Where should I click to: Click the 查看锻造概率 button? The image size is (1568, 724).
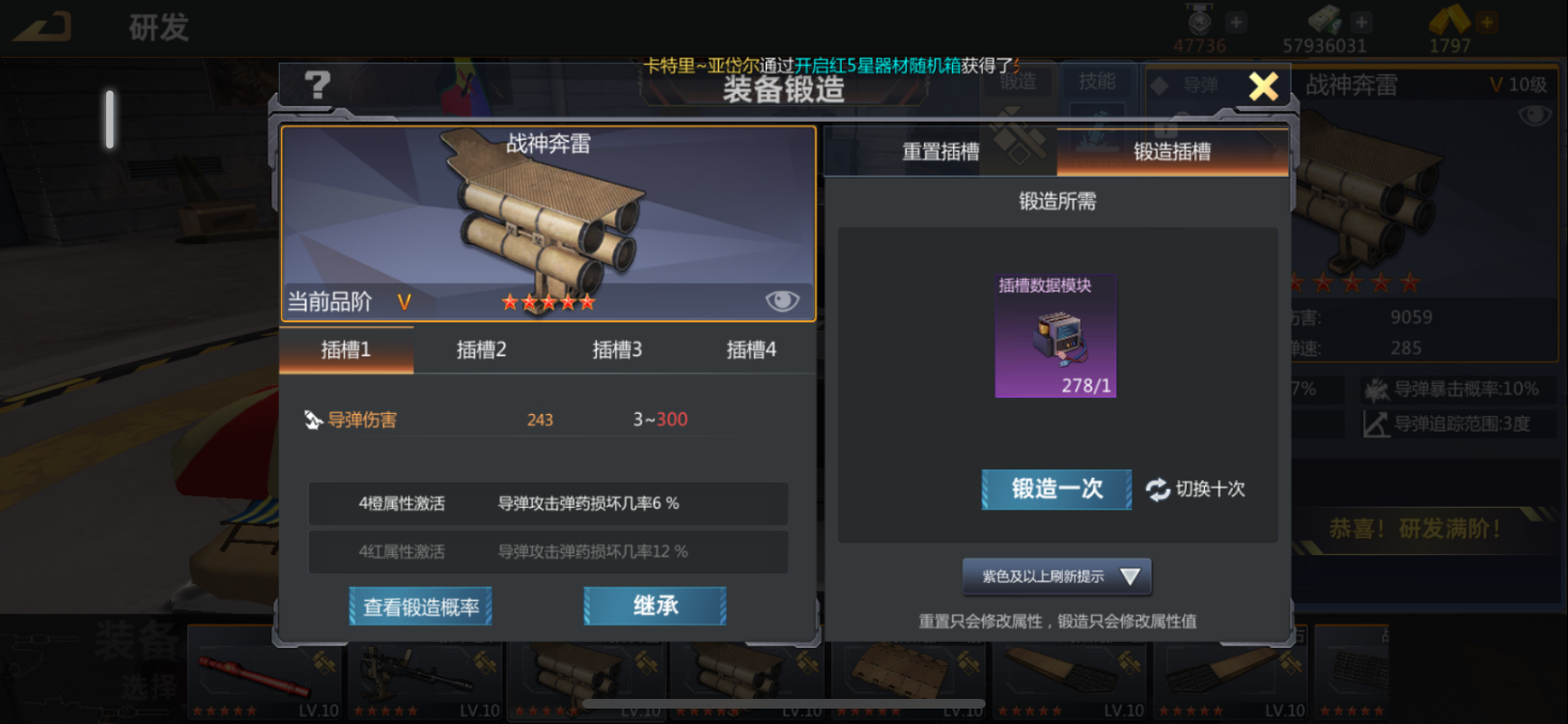tap(421, 606)
